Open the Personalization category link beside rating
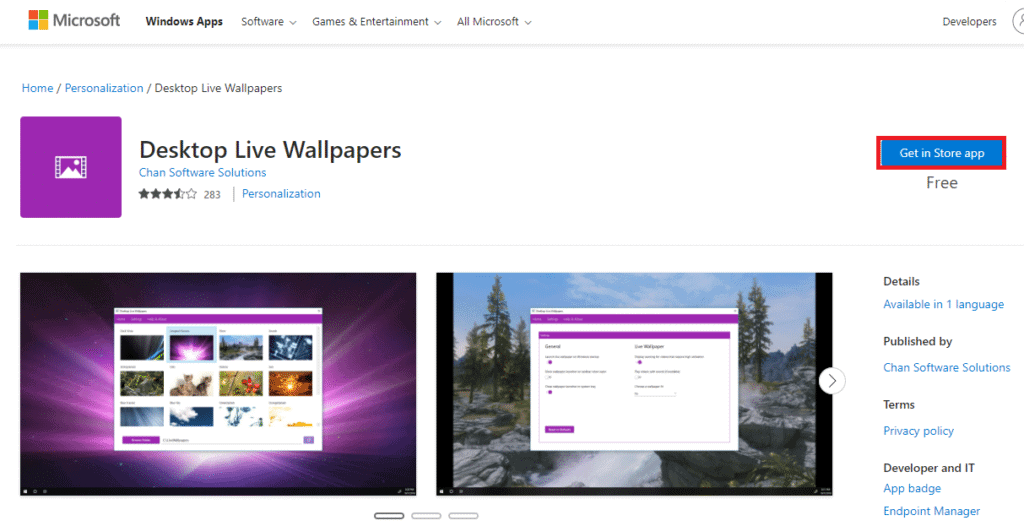The image size is (1024, 526). pos(281,193)
